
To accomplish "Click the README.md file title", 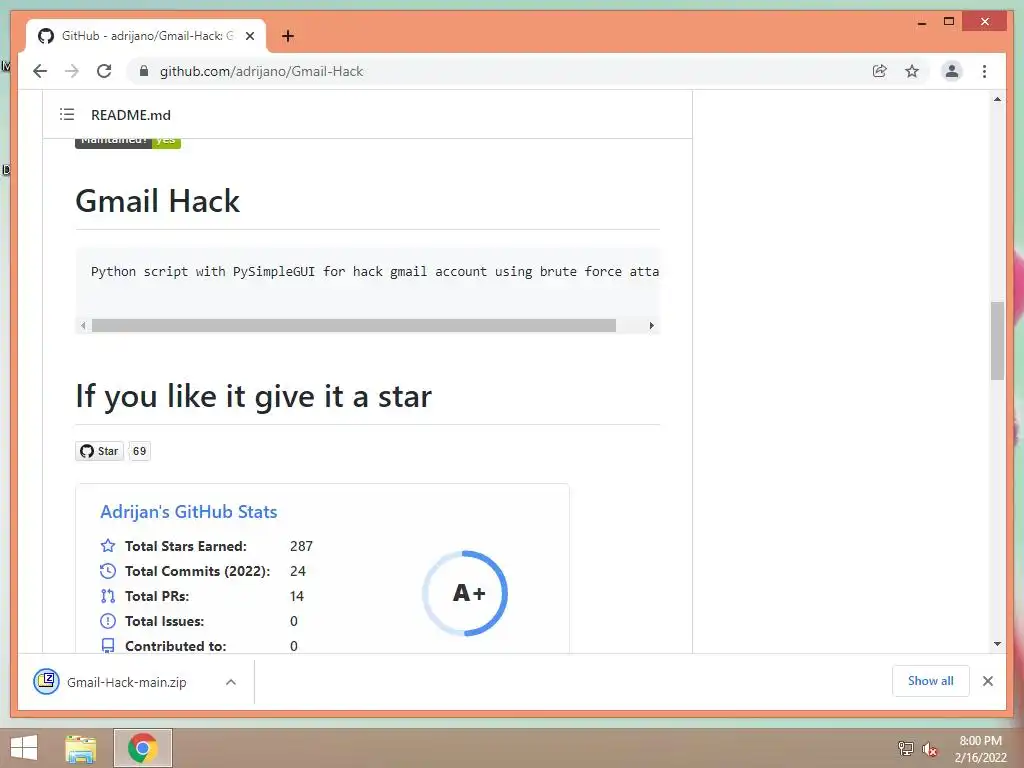I will (131, 115).
